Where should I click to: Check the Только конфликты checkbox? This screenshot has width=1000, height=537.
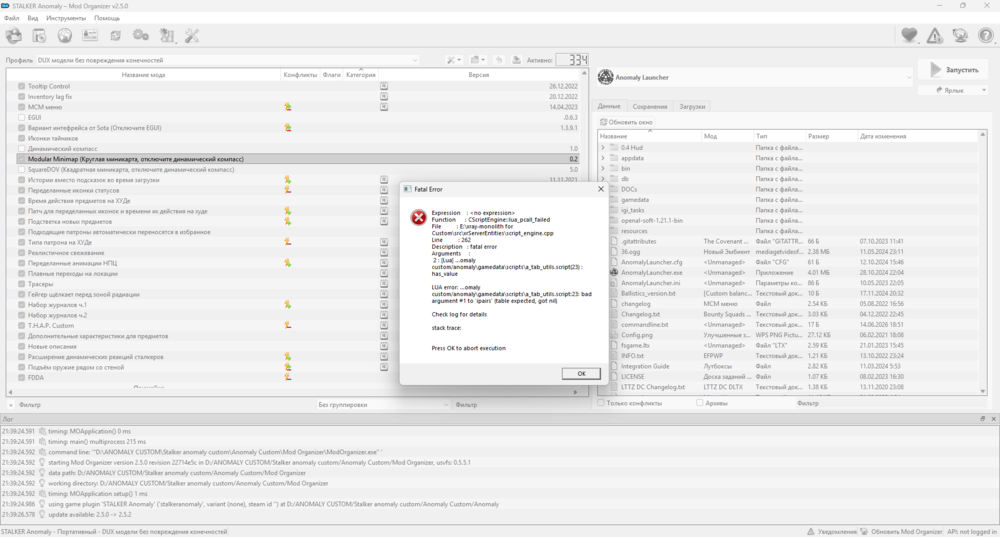tap(601, 403)
